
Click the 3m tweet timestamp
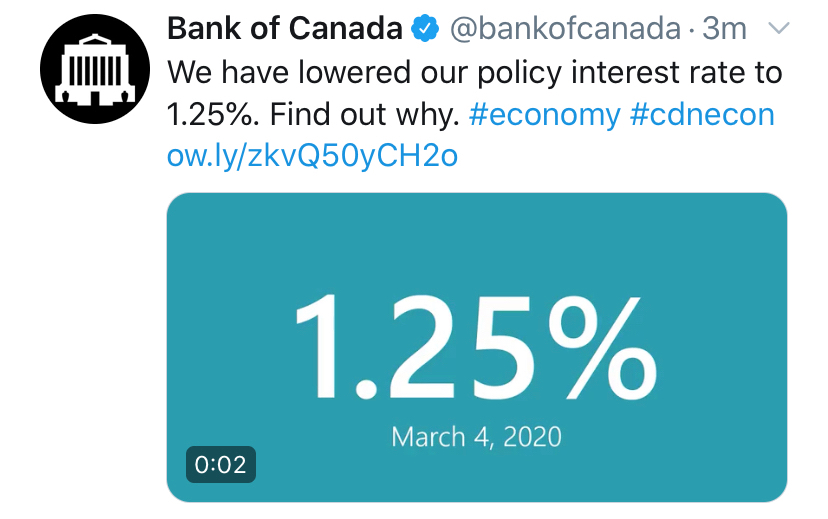coord(724,29)
